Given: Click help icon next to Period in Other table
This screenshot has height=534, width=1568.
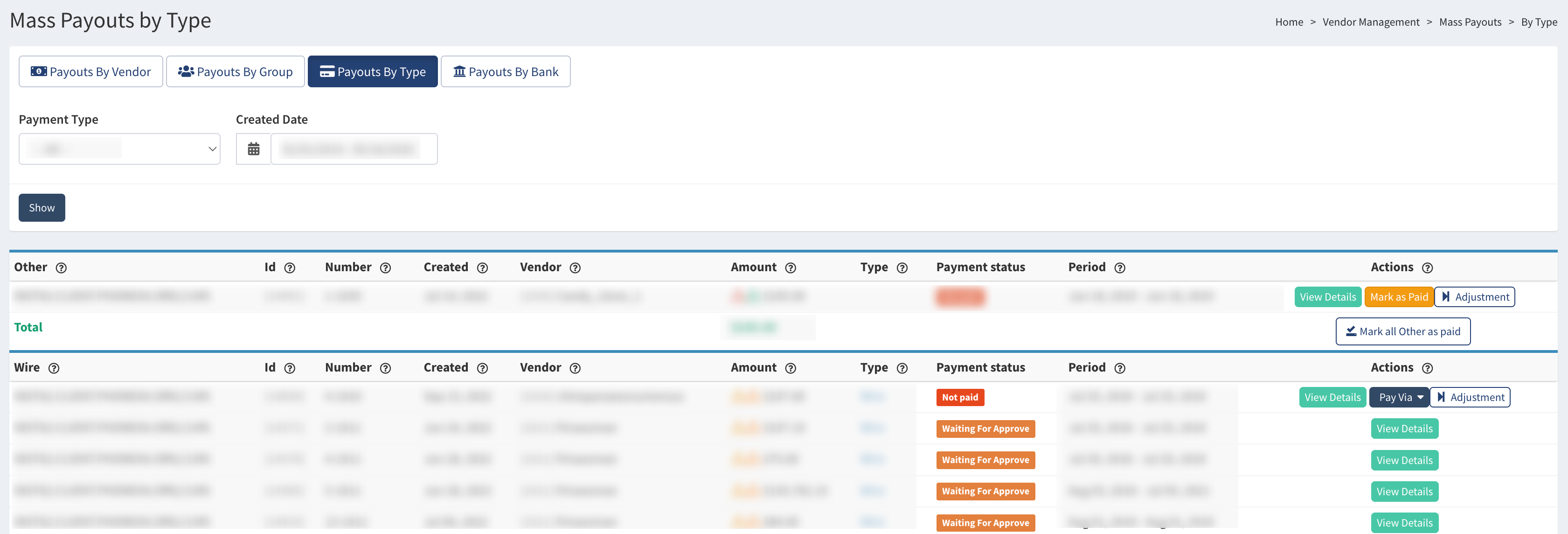Looking at the screenshot, I should click(x=1119, y=268).
